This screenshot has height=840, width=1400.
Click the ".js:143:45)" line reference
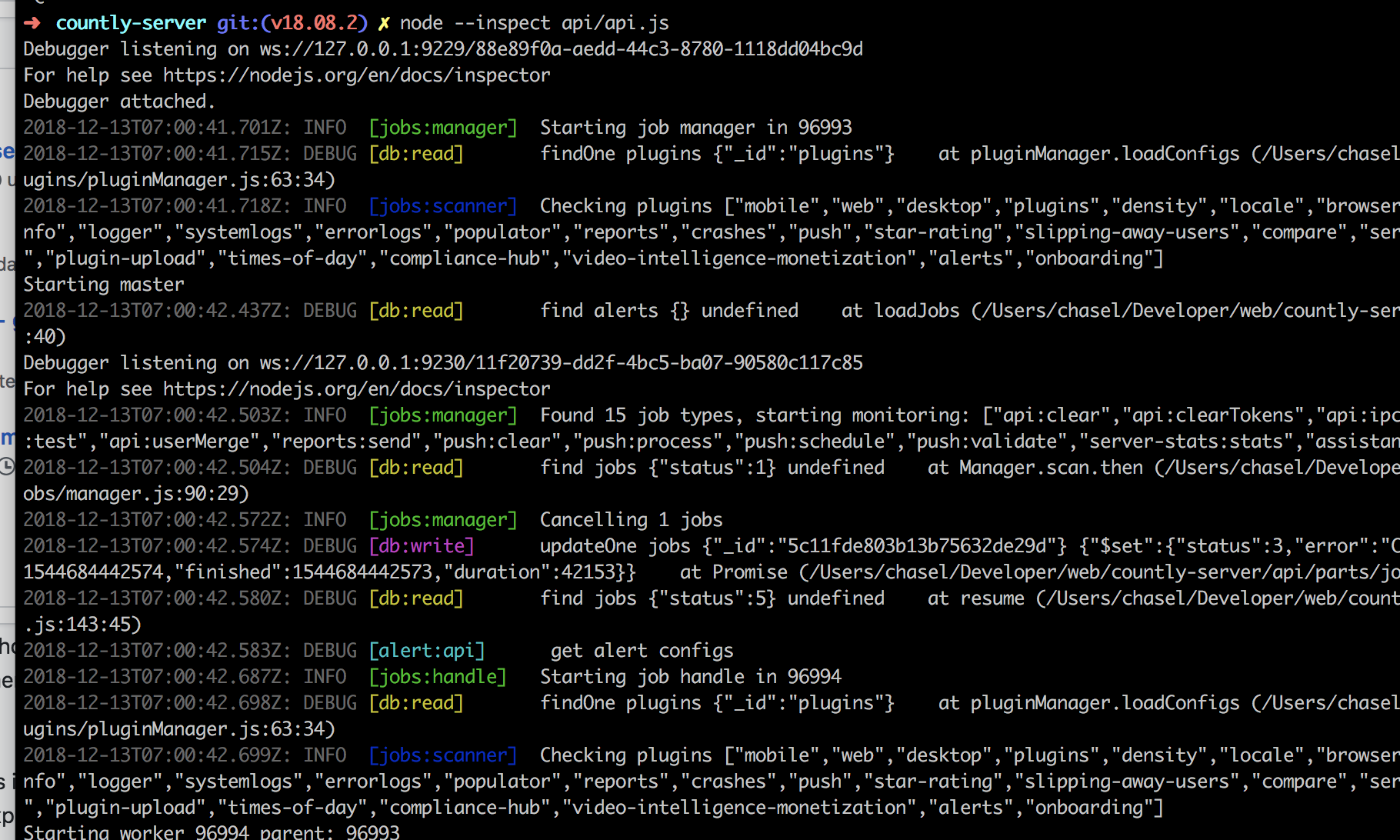coord(82,625)
